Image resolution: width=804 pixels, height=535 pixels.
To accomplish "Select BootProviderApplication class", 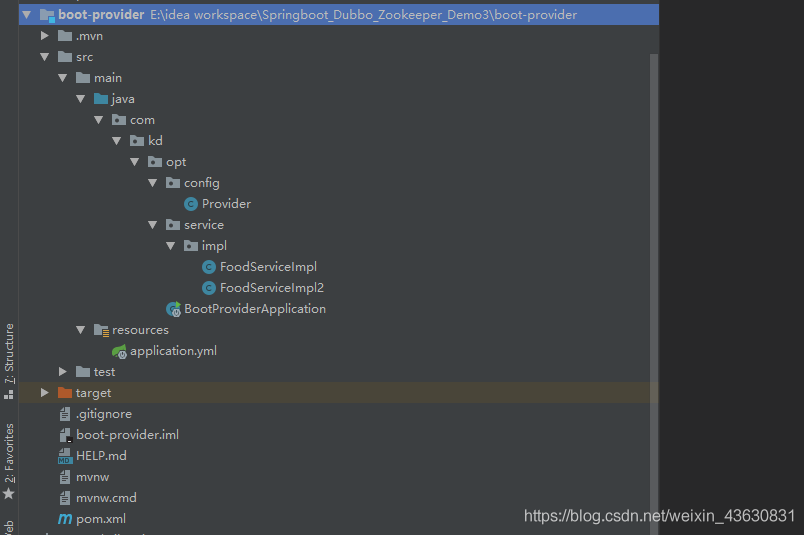I will tap(255, 309).
